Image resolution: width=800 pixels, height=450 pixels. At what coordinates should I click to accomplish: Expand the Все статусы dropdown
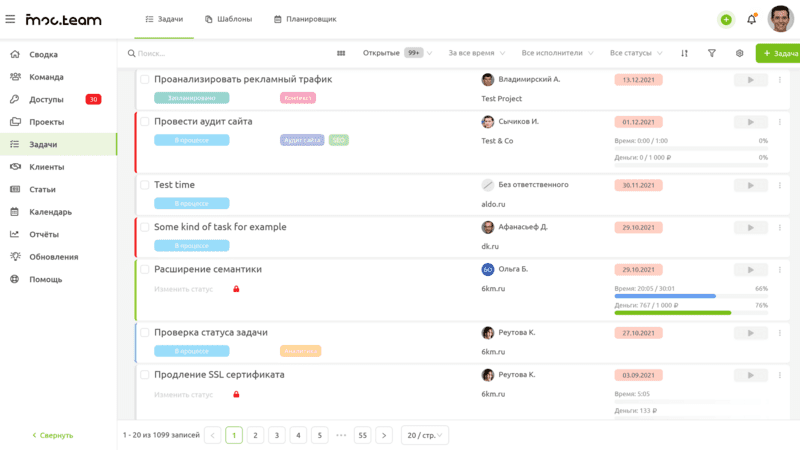(636, 53)
